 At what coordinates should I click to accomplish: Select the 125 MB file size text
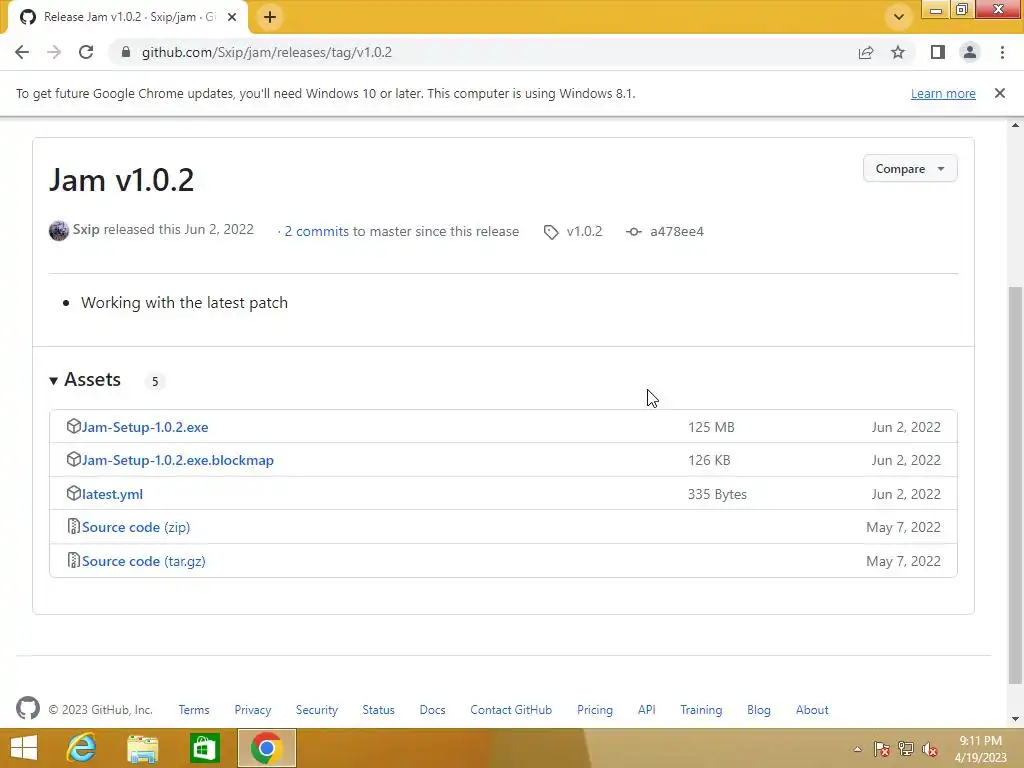[x=711, y=427]
